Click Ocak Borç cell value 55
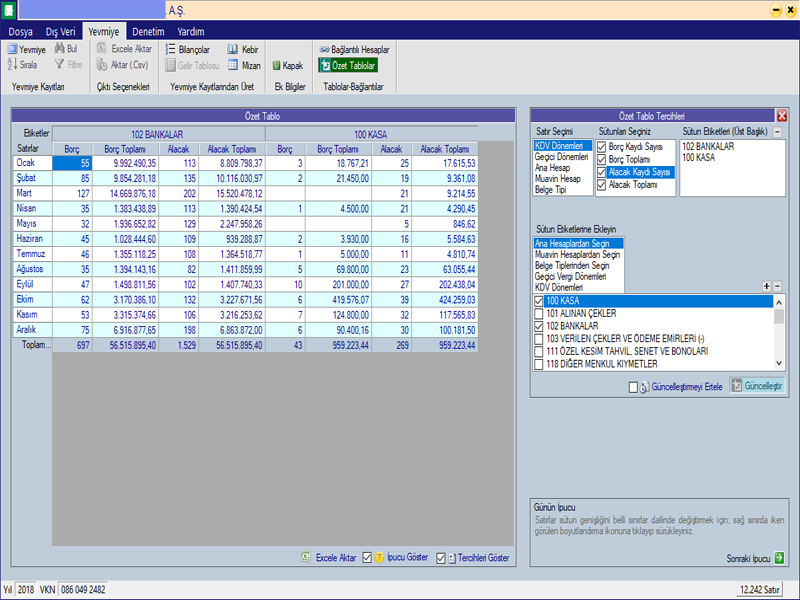Image resolution: width=800 pixels, height=600 pixels. [72, 163]
